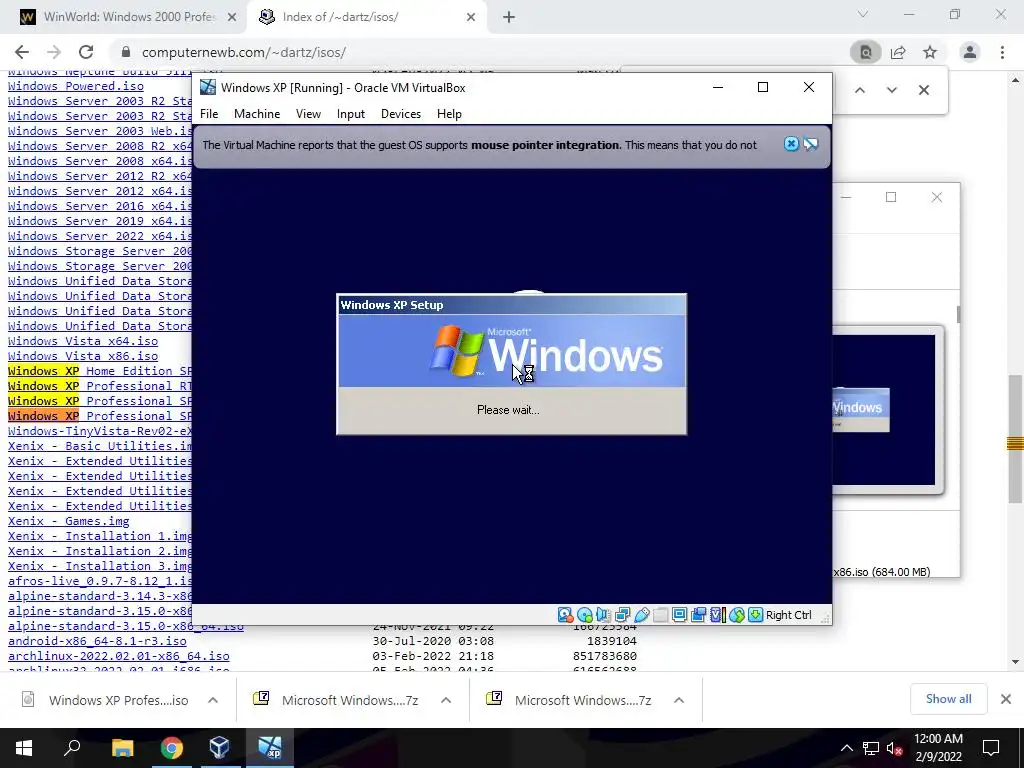Screen dimensions: 1024x768
Task: Expand options for second Microsoft Windows...7z download
Action: pyautogui.click(x=679, y=700)
